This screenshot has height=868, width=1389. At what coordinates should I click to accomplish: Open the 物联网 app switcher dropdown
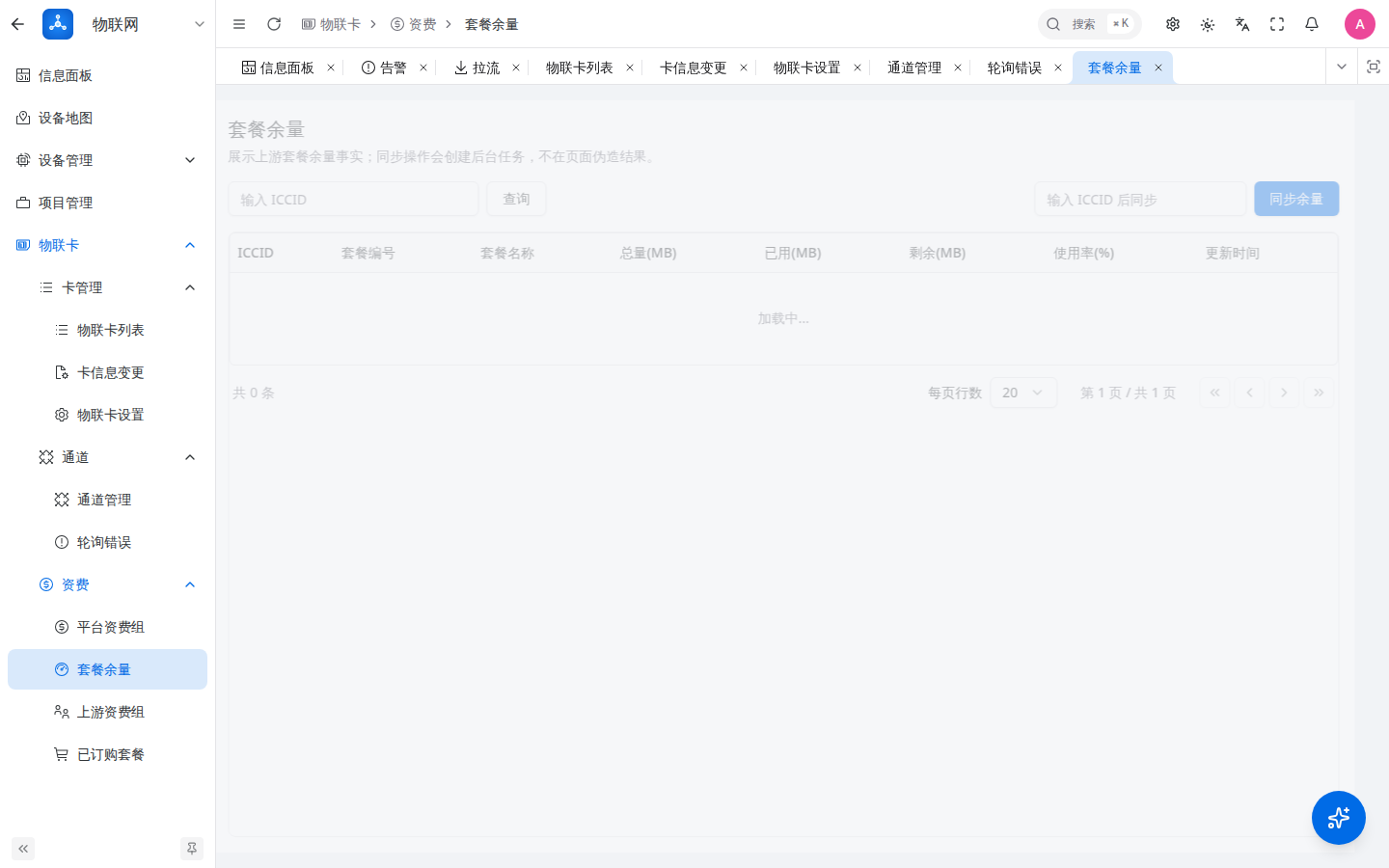[200, 24]
